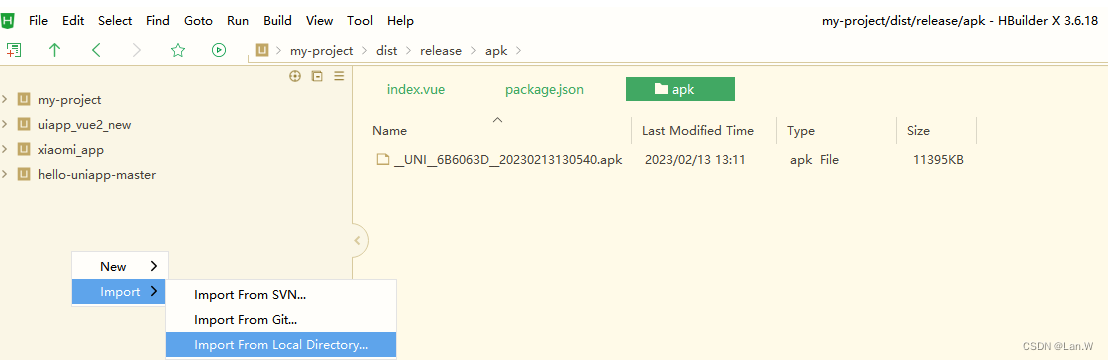Open the sidebar hamburger menu icon
1108x360 pixels.
click(x=339, y=76)
